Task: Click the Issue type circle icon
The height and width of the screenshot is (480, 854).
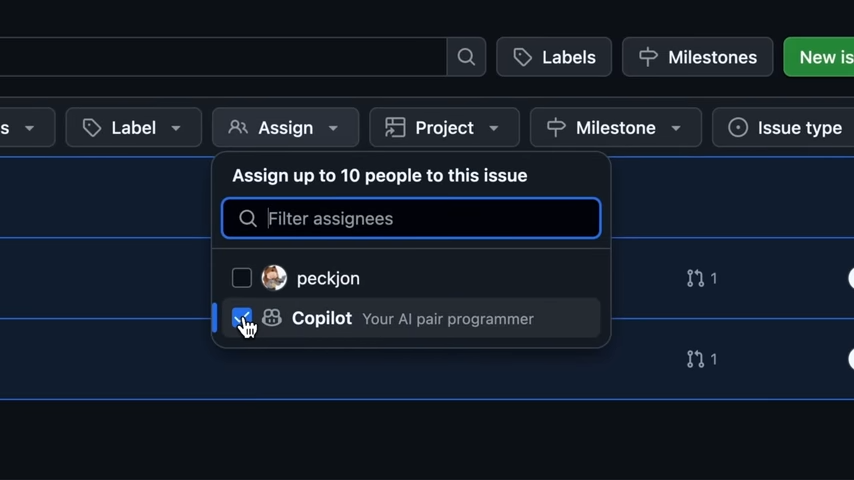Action: 738,128
